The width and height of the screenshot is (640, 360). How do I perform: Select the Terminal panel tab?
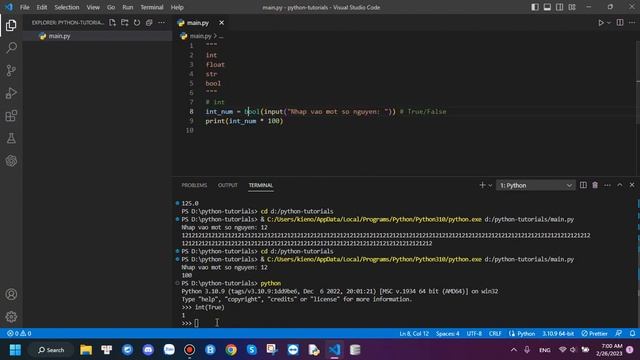[261, 185]
